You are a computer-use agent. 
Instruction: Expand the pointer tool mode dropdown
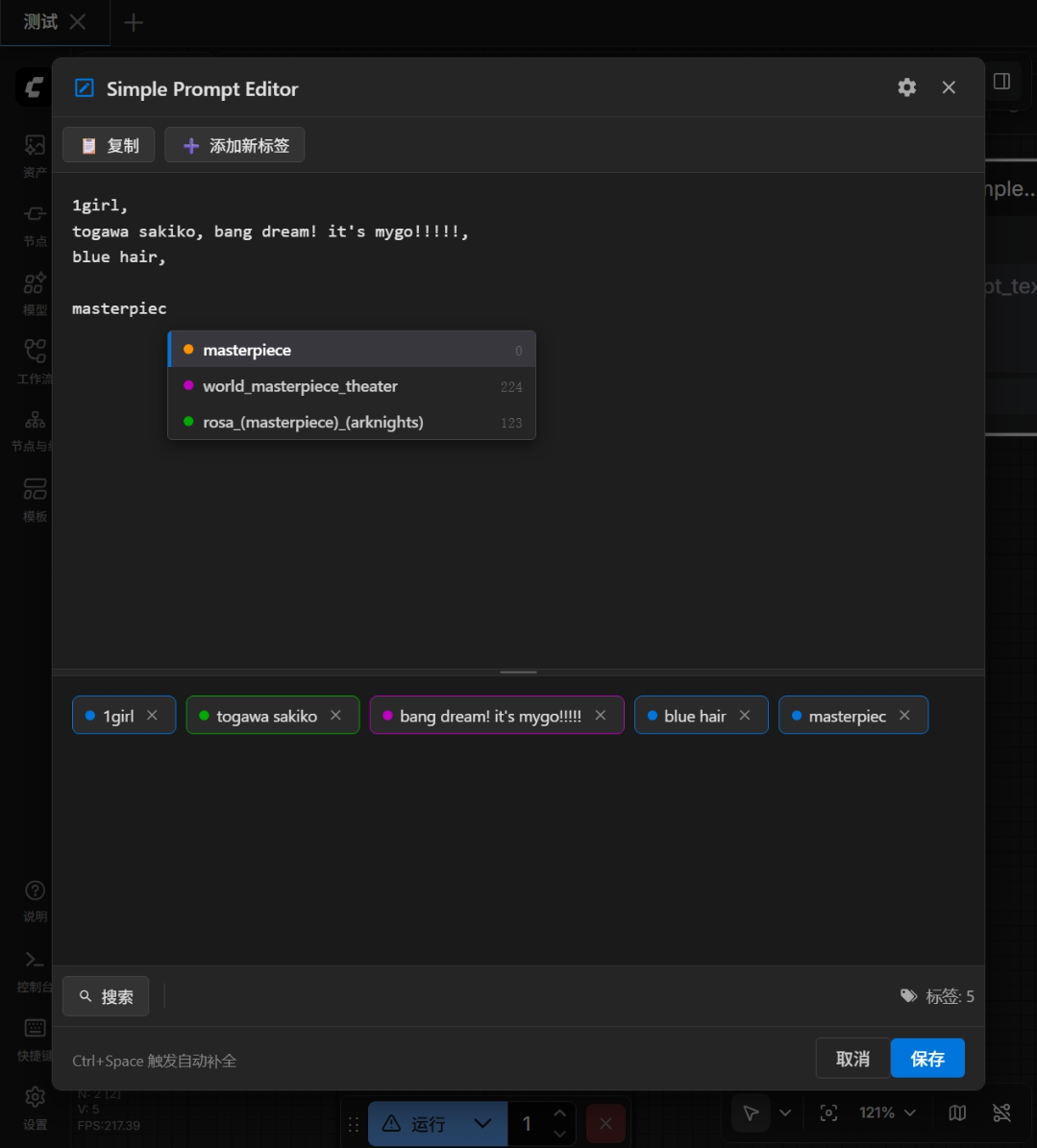(x=785, y=1112)
